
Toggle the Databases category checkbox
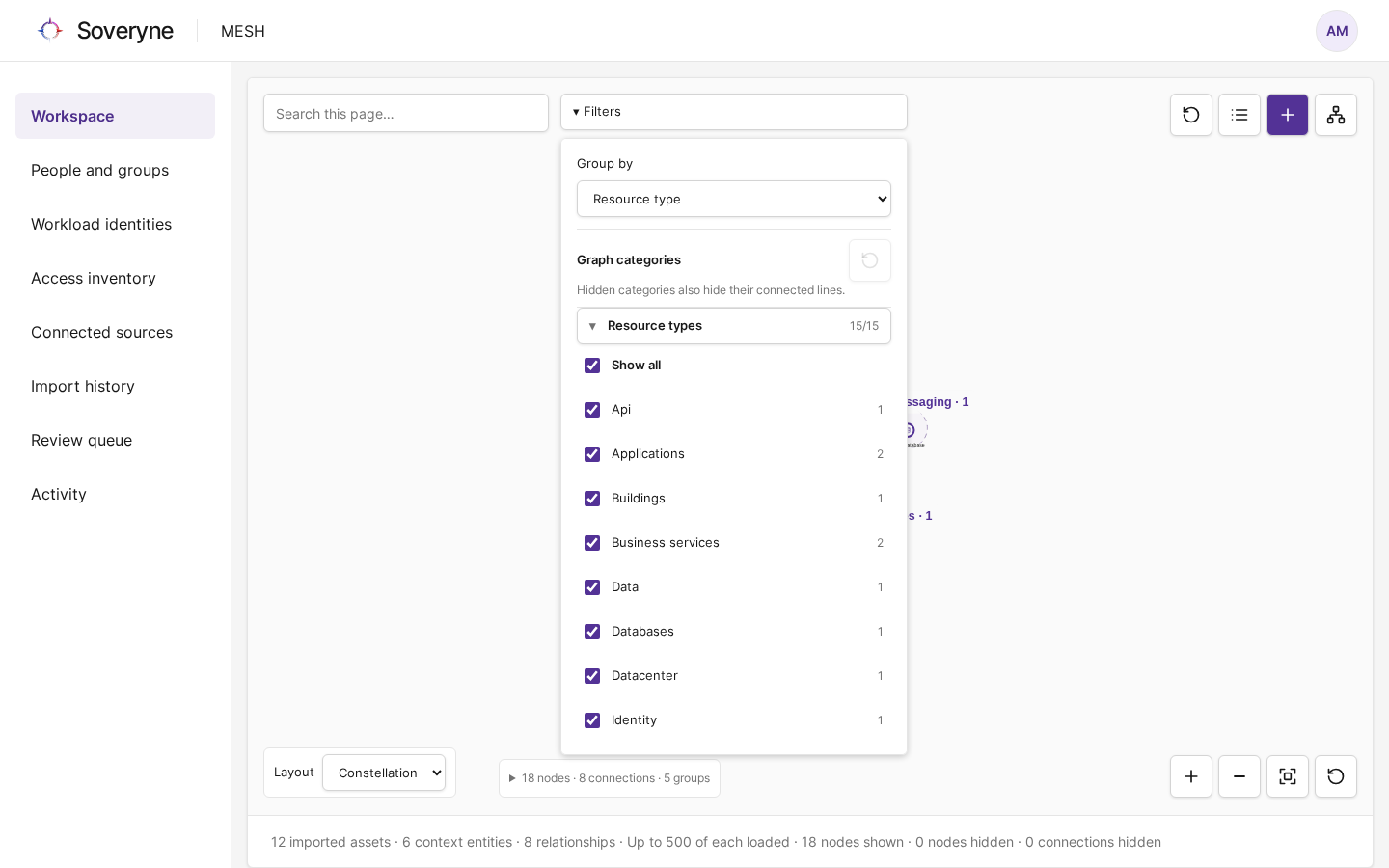[x=592, y=632]
